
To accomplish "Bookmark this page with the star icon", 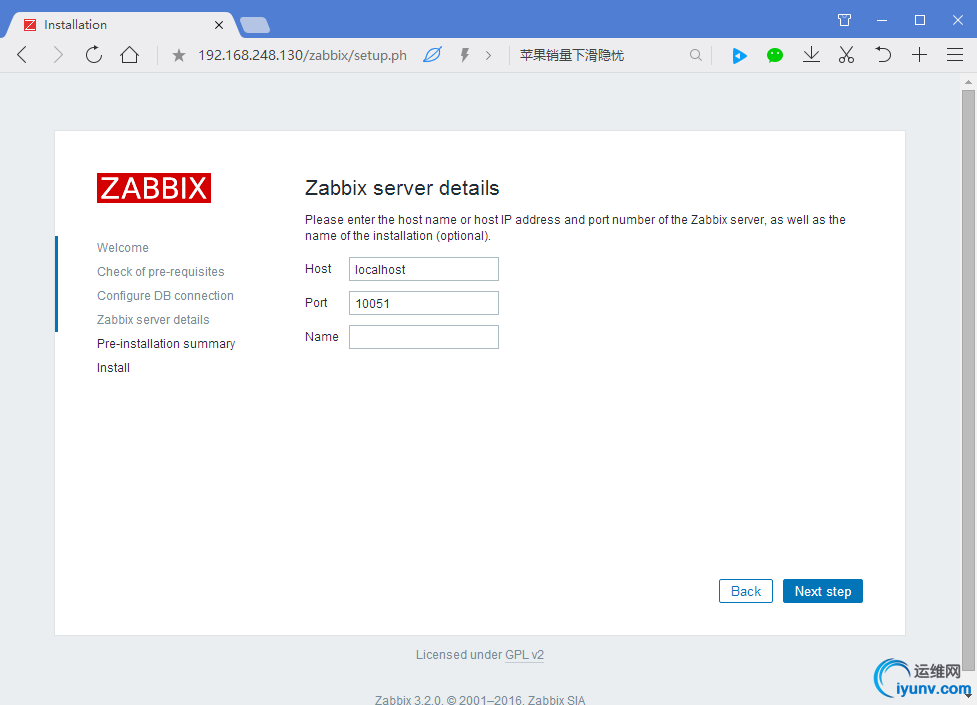I will coord(179,55).
